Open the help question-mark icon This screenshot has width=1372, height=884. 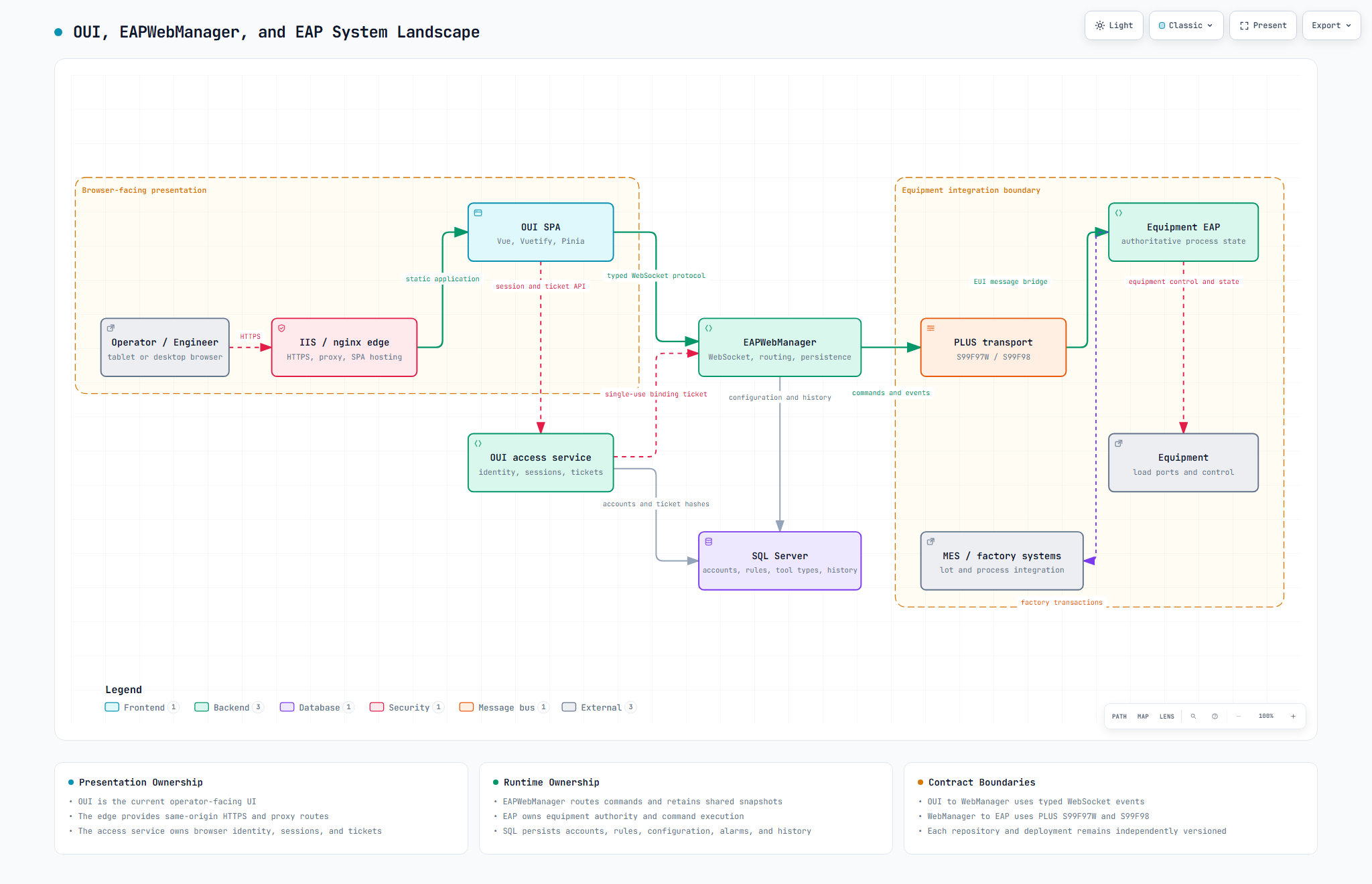pos(1215,717)
